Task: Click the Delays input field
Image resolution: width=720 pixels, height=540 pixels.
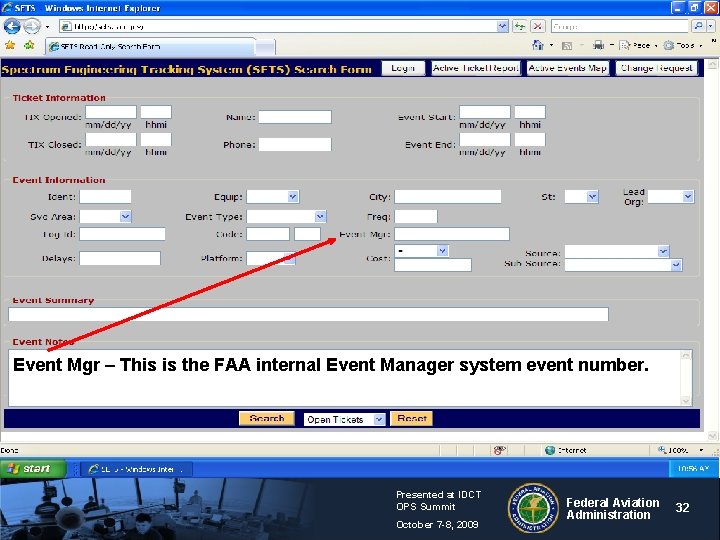Action: coord(120,258)
